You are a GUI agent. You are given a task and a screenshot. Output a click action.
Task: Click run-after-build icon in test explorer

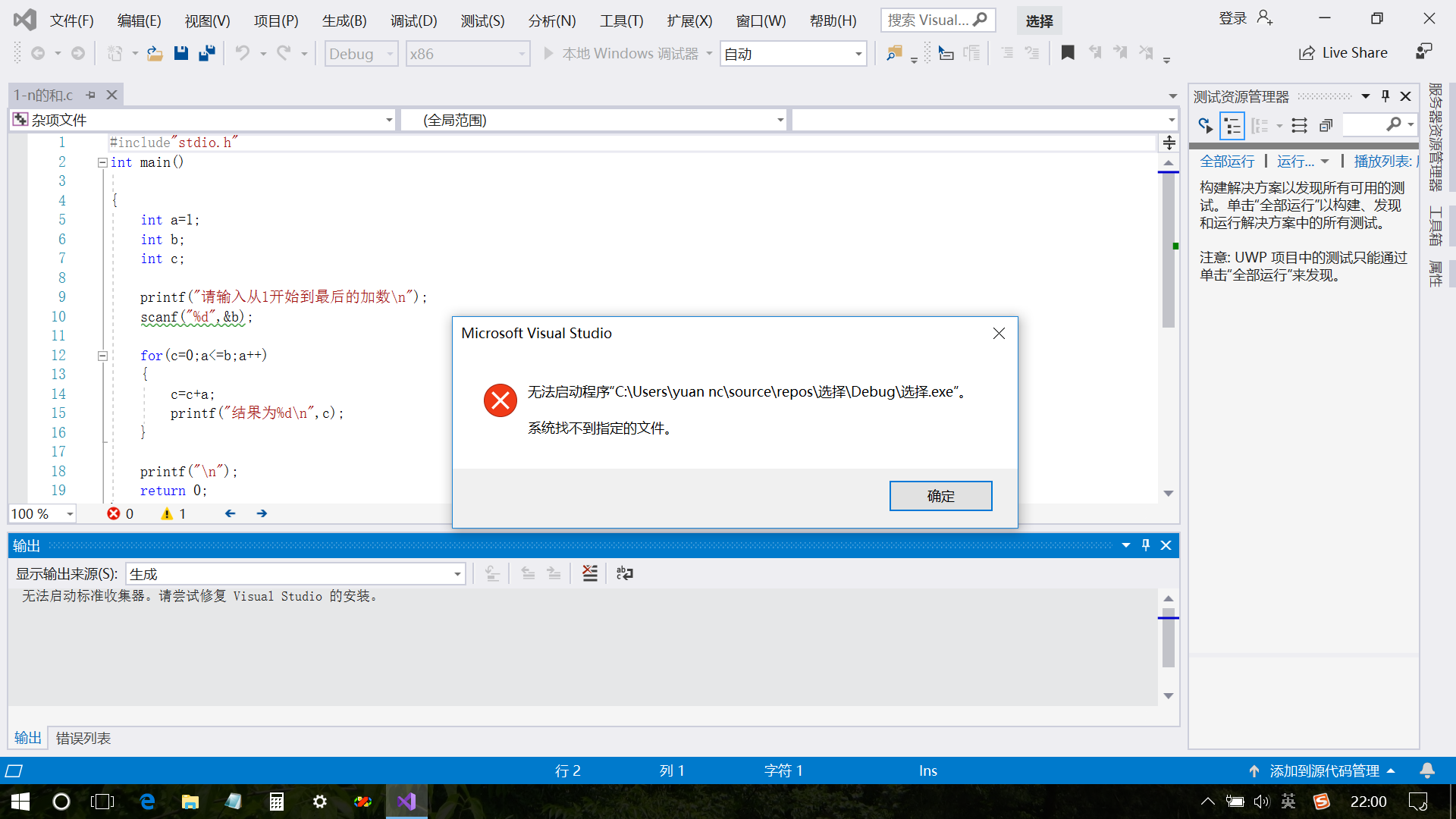[1205, 125]
